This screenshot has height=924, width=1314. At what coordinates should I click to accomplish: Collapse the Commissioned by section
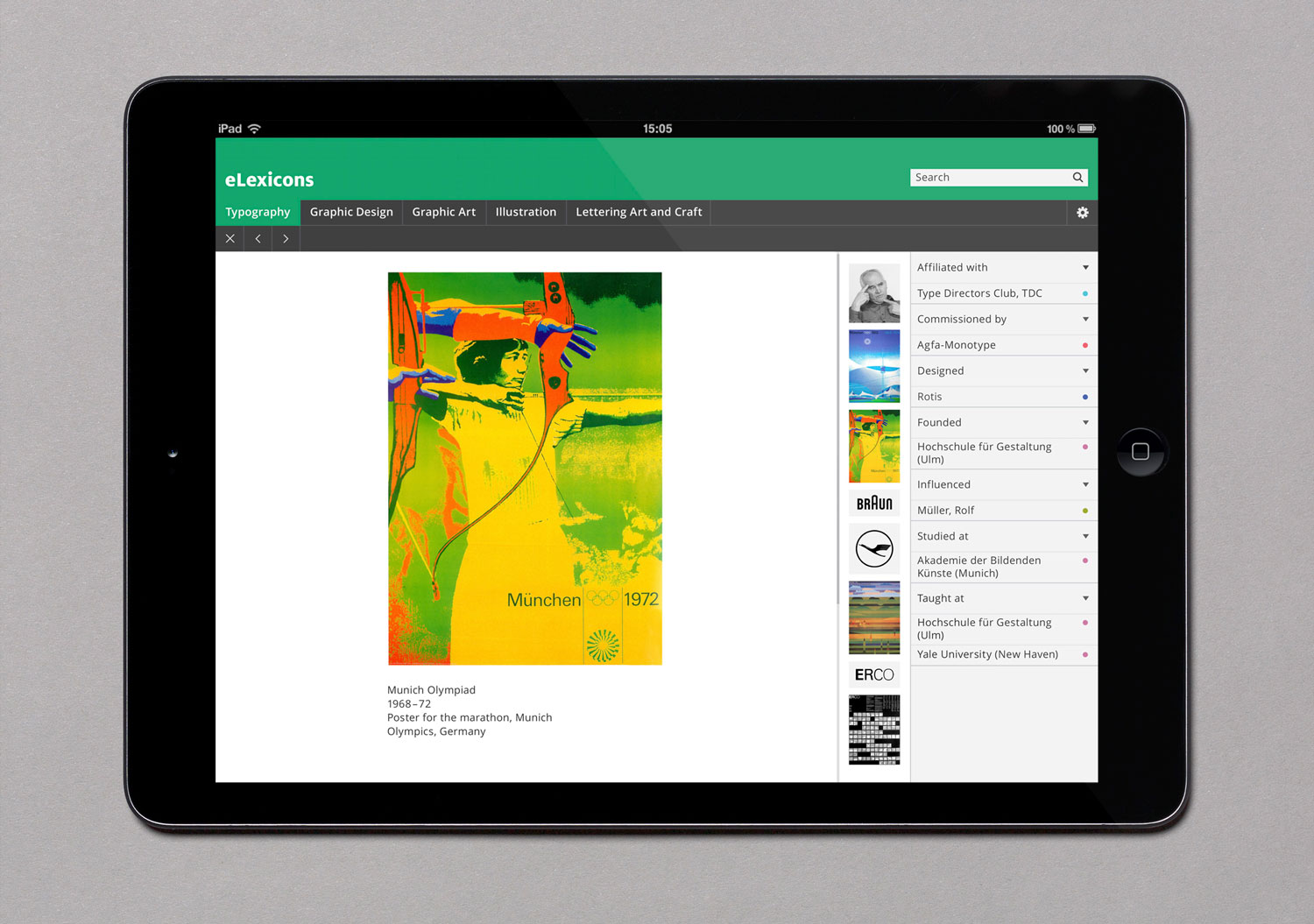1085,320
